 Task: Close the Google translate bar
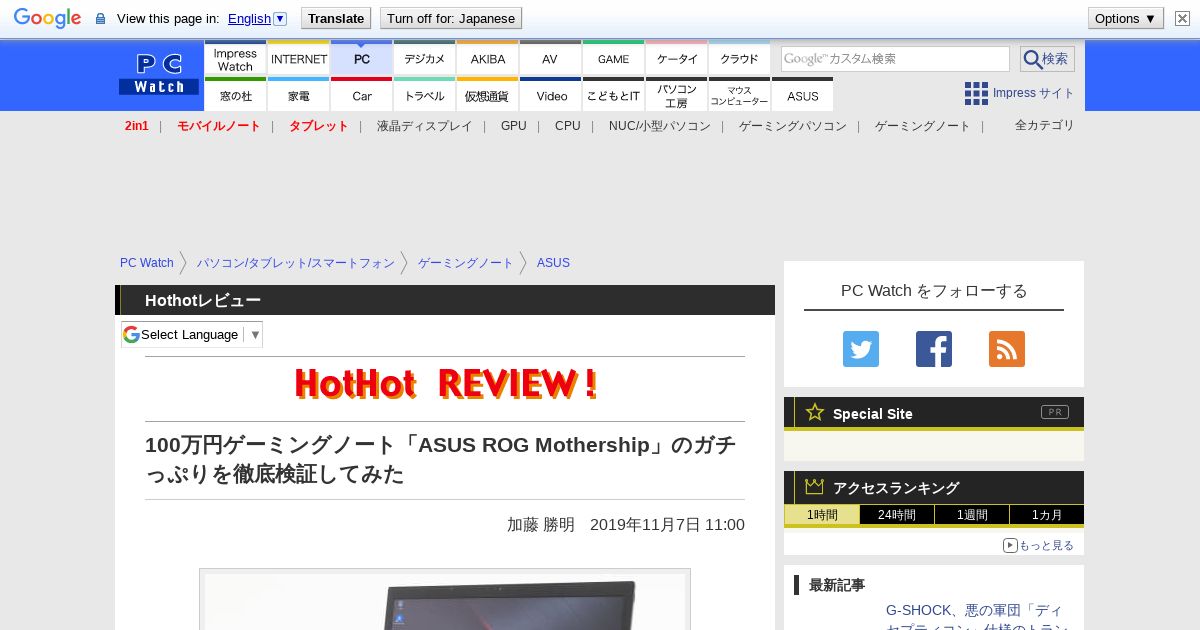tap(1182, 18)
